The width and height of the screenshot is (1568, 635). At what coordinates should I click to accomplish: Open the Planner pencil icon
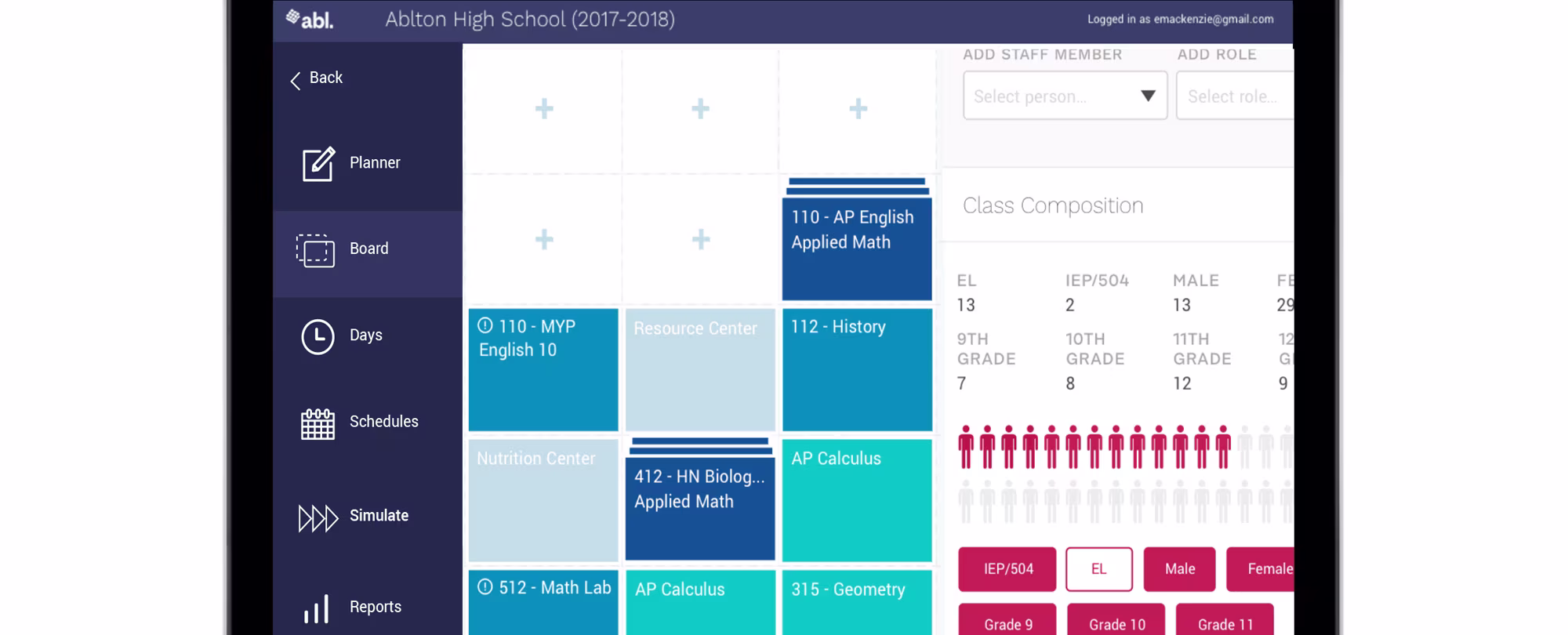(x=318, y=163)
